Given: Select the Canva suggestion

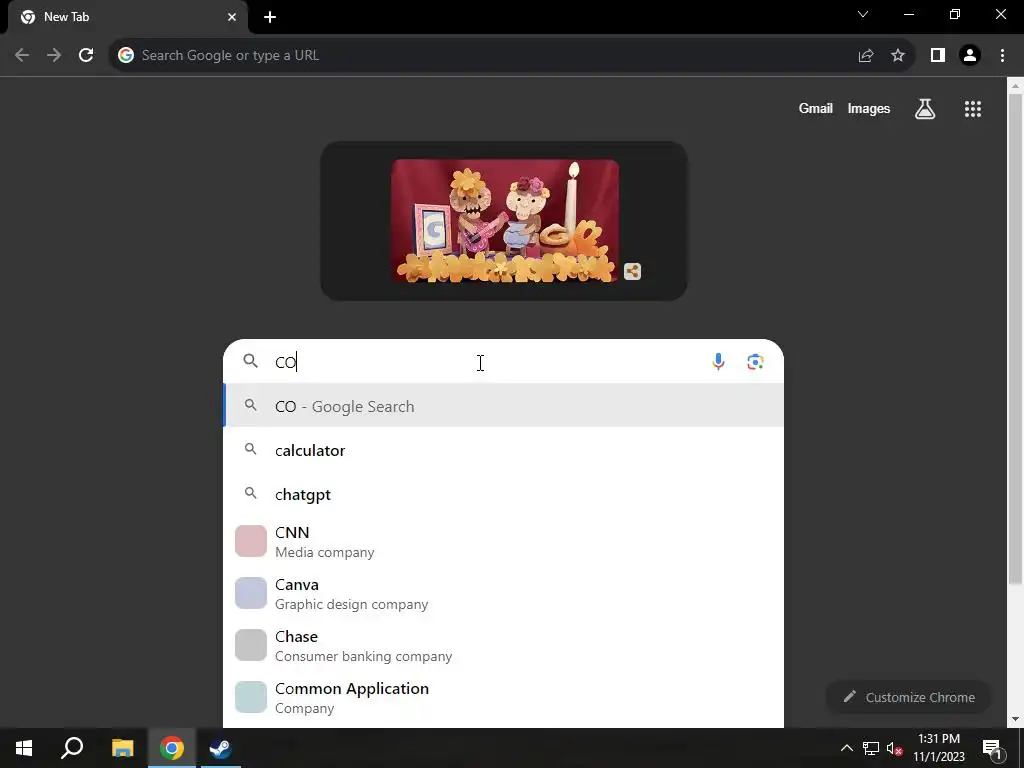Looking at the screenshot, I should (504, 594).
